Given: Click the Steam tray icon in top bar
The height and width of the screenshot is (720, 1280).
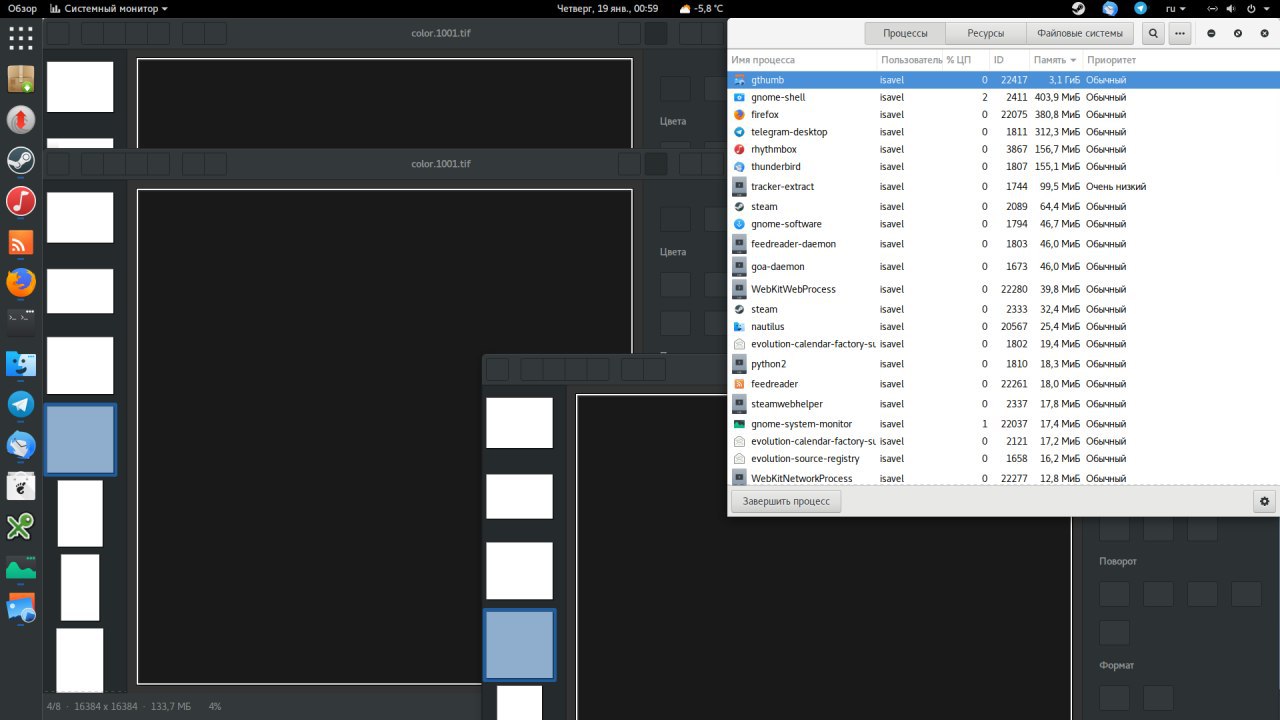Looking at the screenshot, I should point(1078,8).
